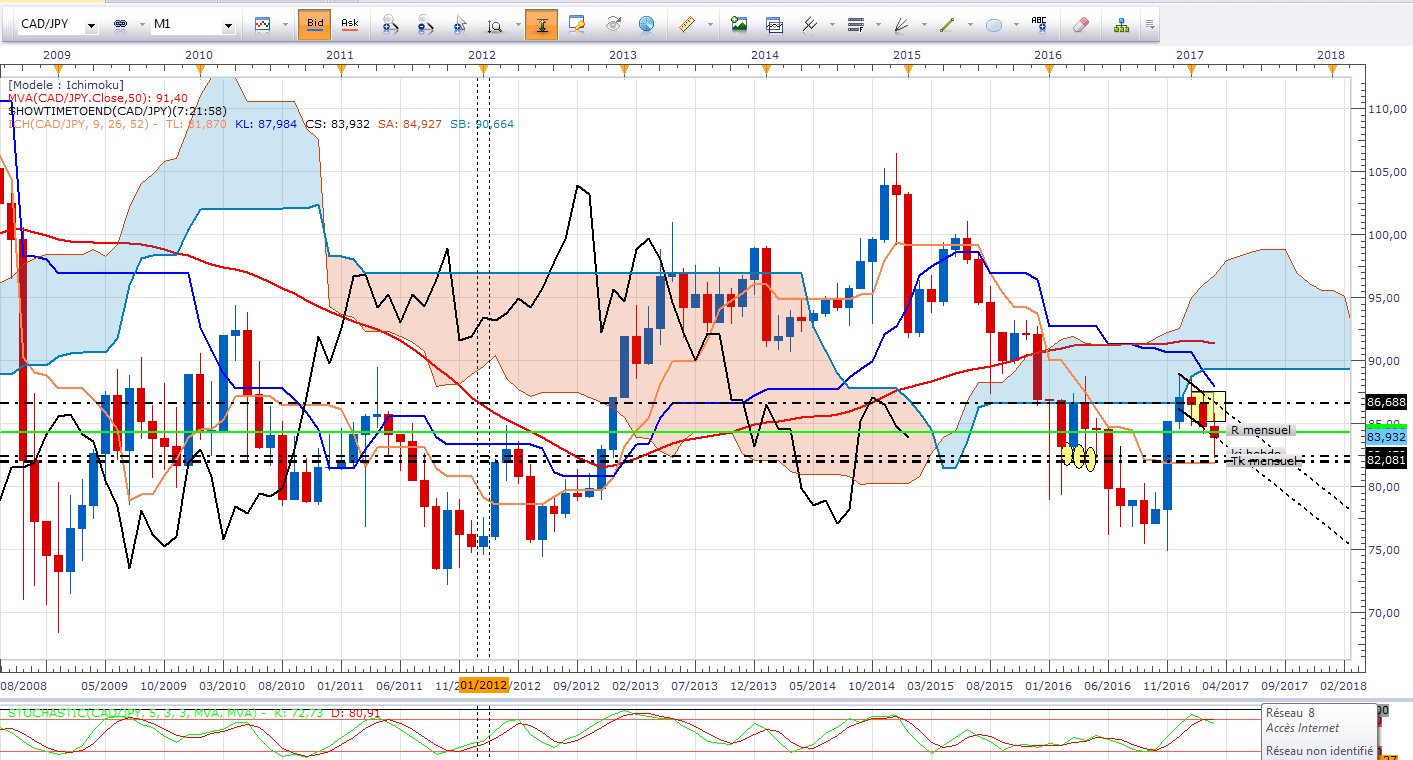Screen dimensions: 1413x760
Task: Select the zoom pointer cursor tool
Action: point(460,24)
